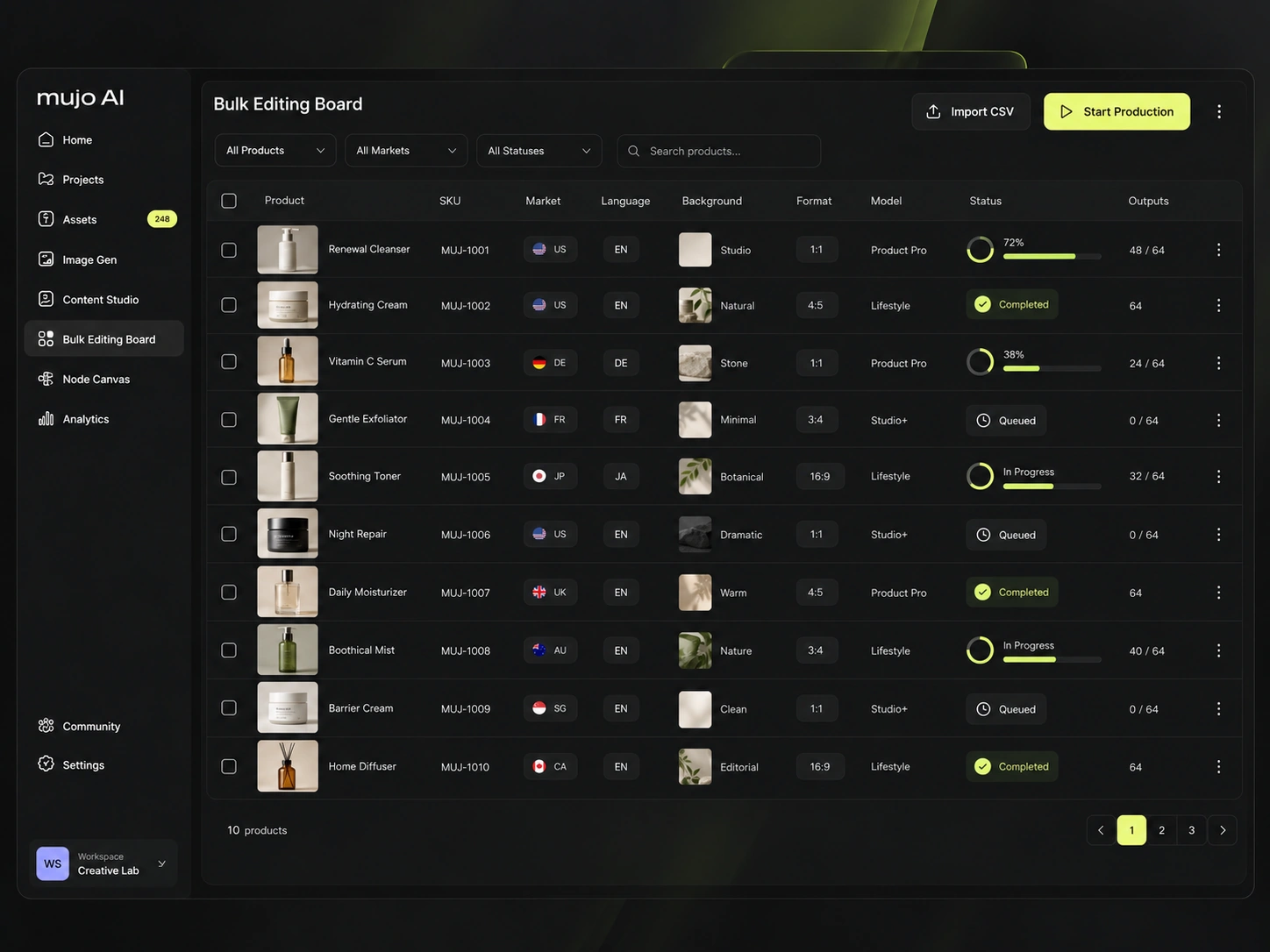Viewport: 1270px width, 952px height.
Task: Click the Node Canvas icon
Action: coord(46,379)
